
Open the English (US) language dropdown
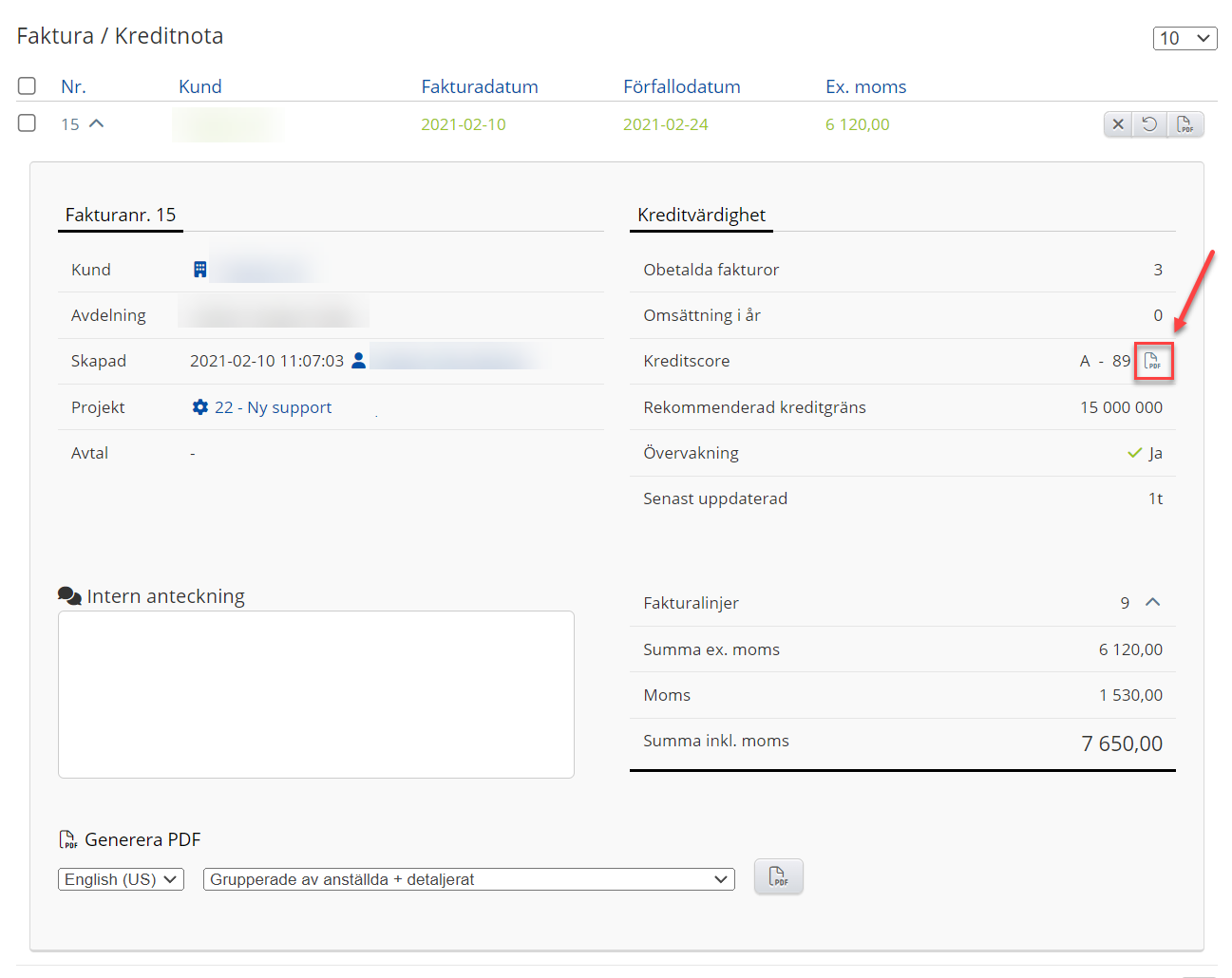click(121, 879)
